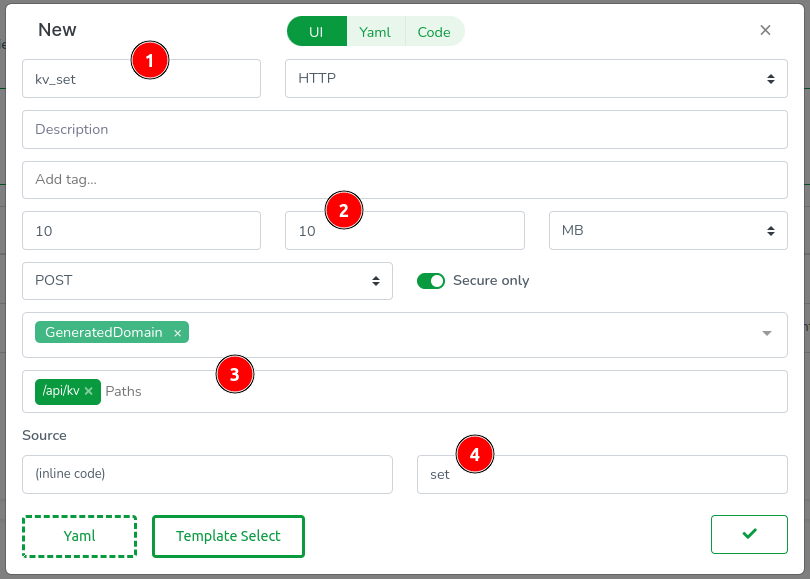Click the red annotation marker 4
810x579 pixels.
[x=475, y=454]
